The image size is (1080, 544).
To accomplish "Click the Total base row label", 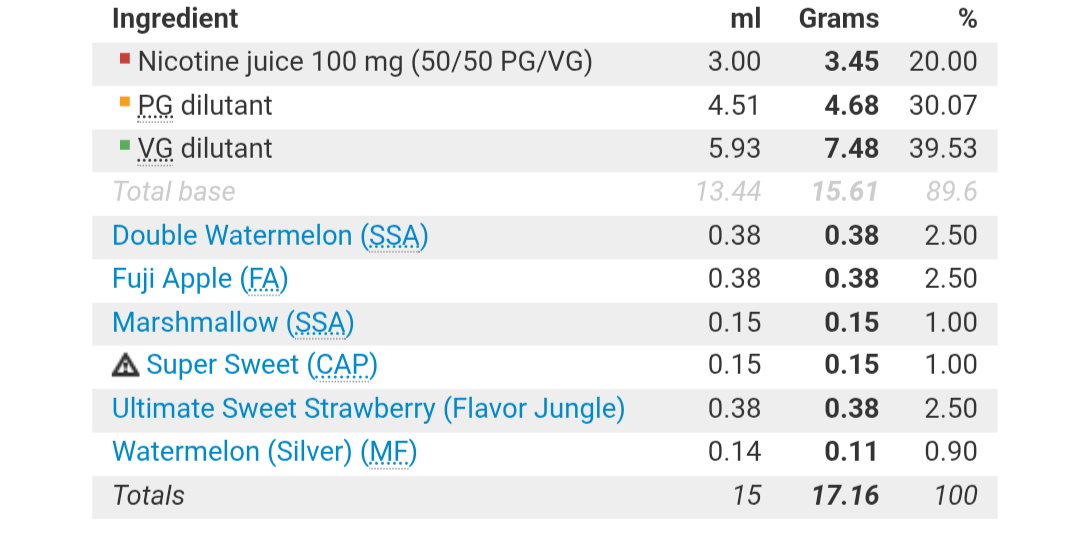I will point(174,192).
